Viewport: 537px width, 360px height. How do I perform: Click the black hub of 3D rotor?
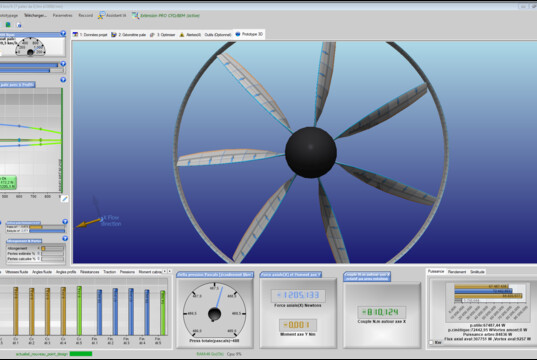[x=311, y=152]
